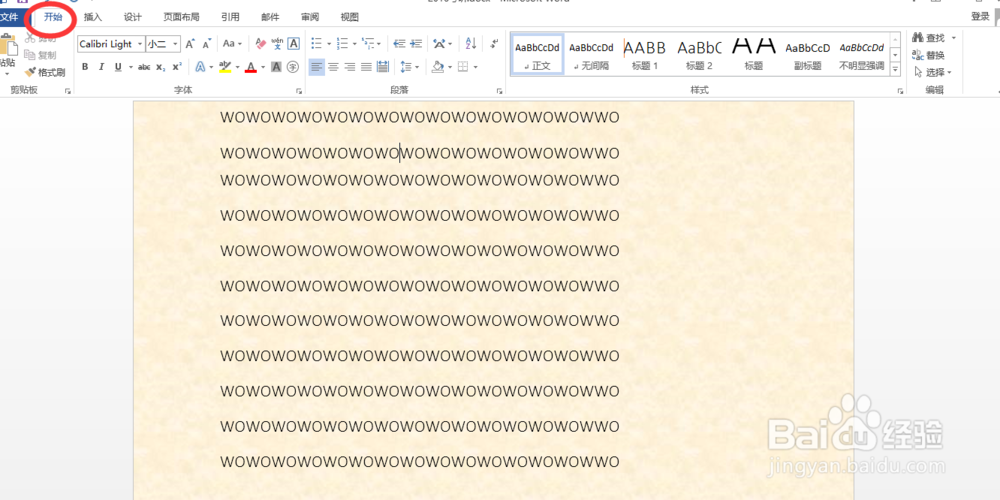This screenshot has width=1000, height=500.
Task: Open the Calibri Light font name dropdown
Action: pos(140,44)
